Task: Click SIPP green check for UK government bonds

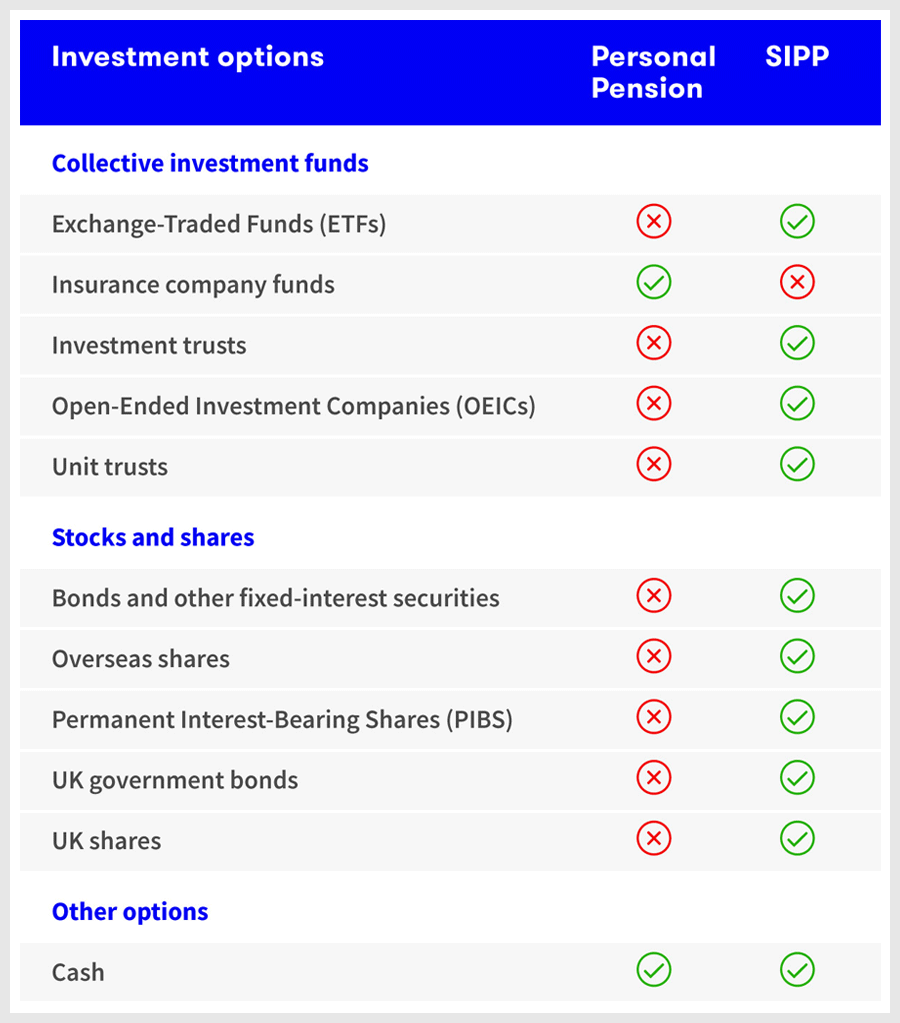Action: [x=797, y=778]
